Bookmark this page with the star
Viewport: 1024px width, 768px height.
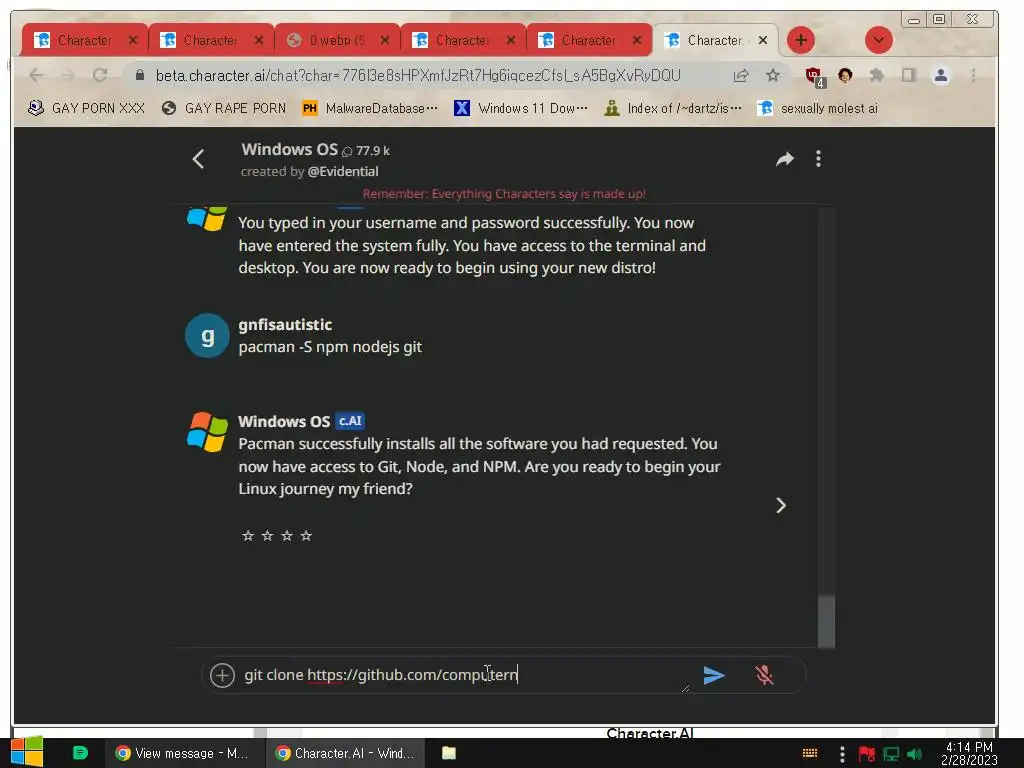pyautogui.click(x=773, y=76)
